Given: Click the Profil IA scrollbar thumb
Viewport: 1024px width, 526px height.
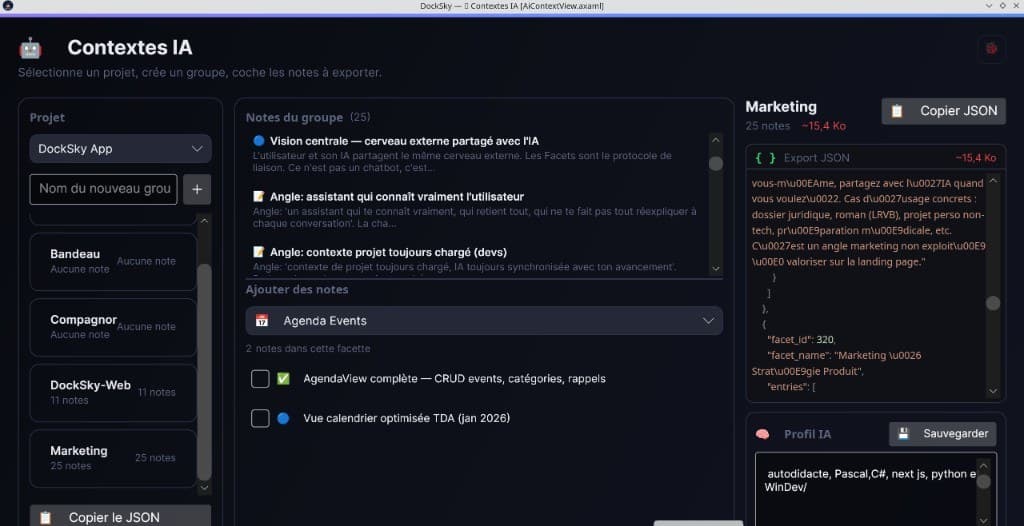Looking at the screenshot, I should tap(983, 482).
